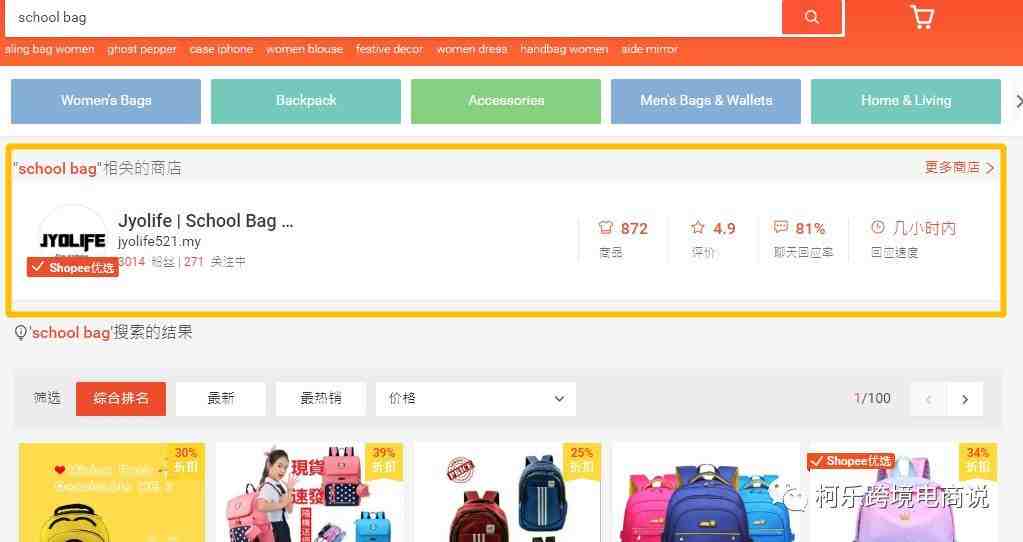Open the pink, blue and cyan backpacks product

click(x=705, y=492)
